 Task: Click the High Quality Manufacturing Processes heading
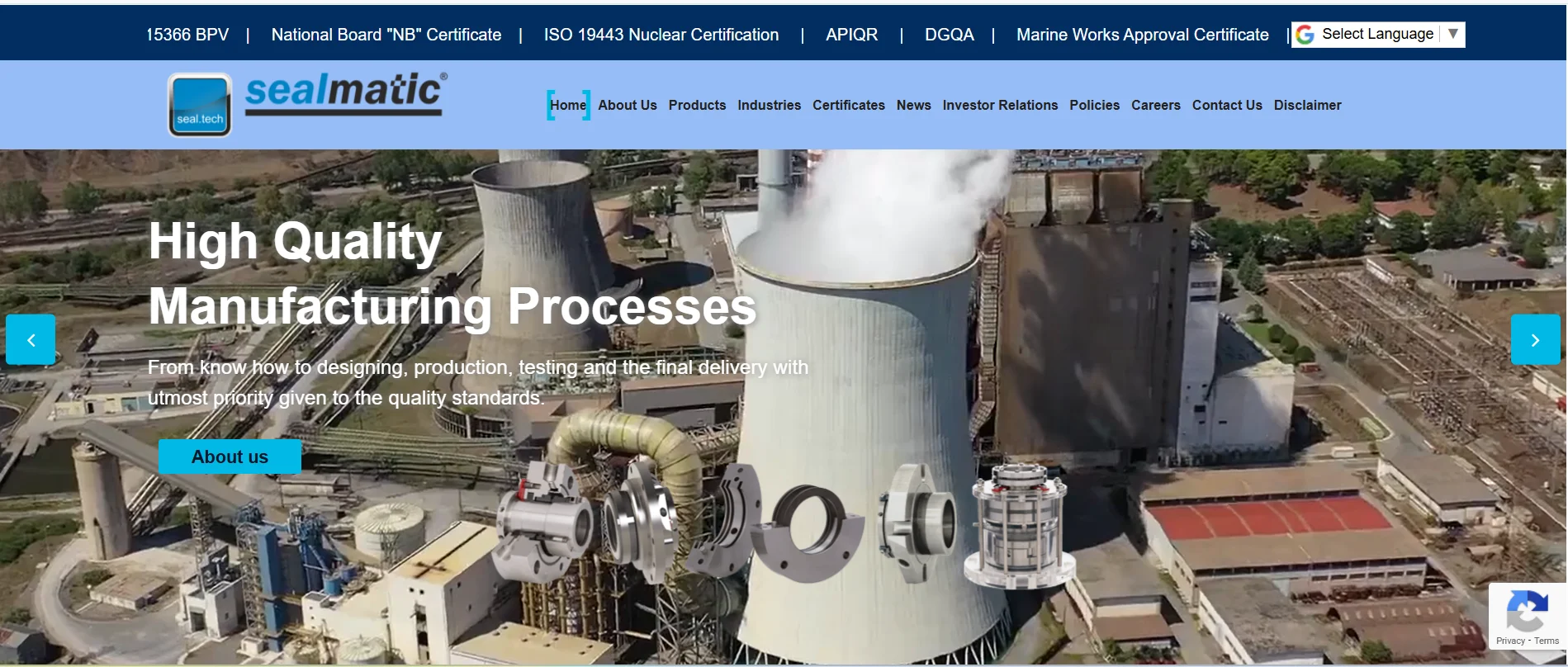[x=452, y=273]
